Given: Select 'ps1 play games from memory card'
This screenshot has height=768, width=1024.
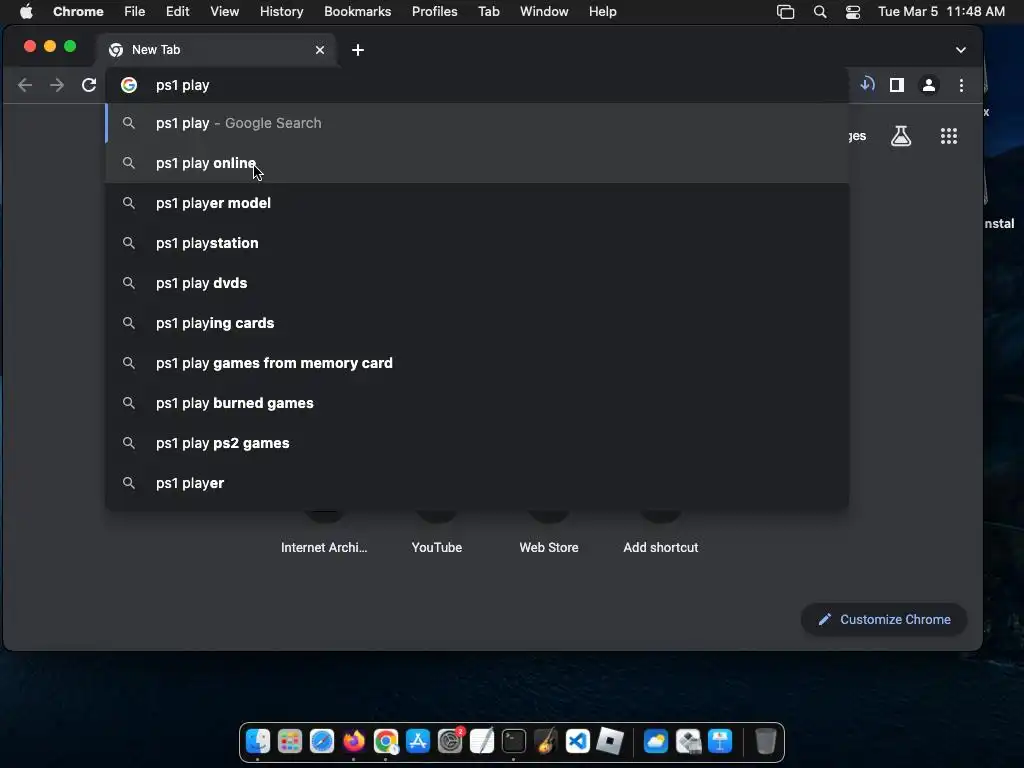Looking at the screenshot, I should 477,363.
